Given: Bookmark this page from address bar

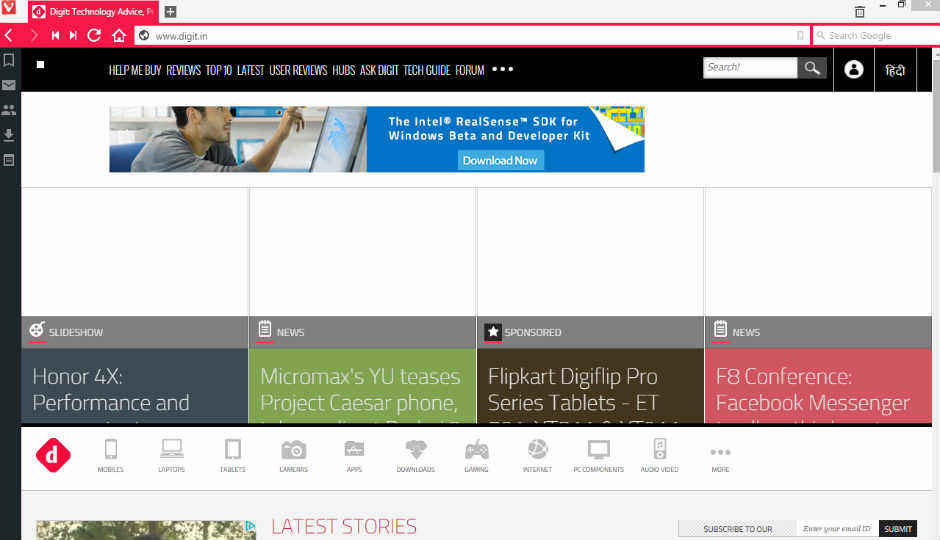Looking at the screenshot, I should 800,36.
